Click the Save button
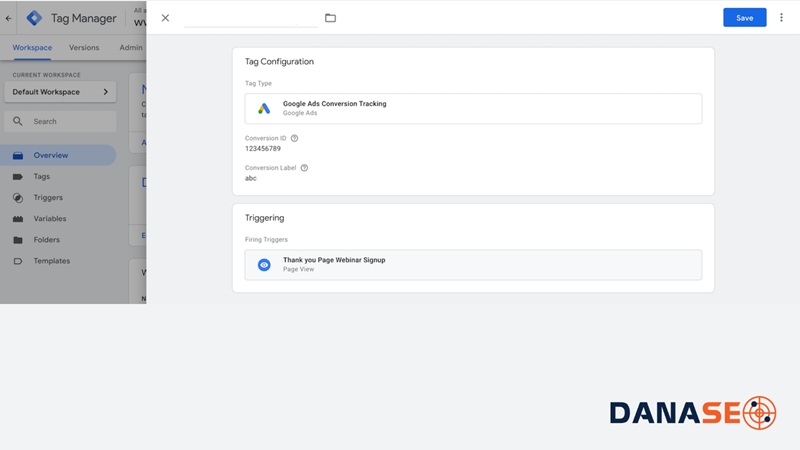This screenshot has width=800, height=450. [x=744, y=18]
